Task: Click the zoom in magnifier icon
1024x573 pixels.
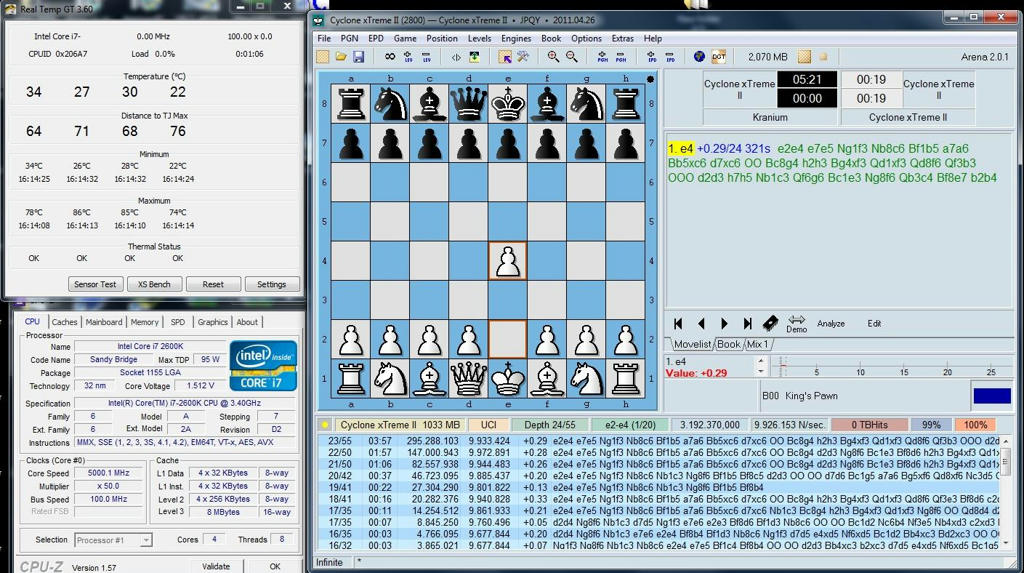Action: coord(553,57)
